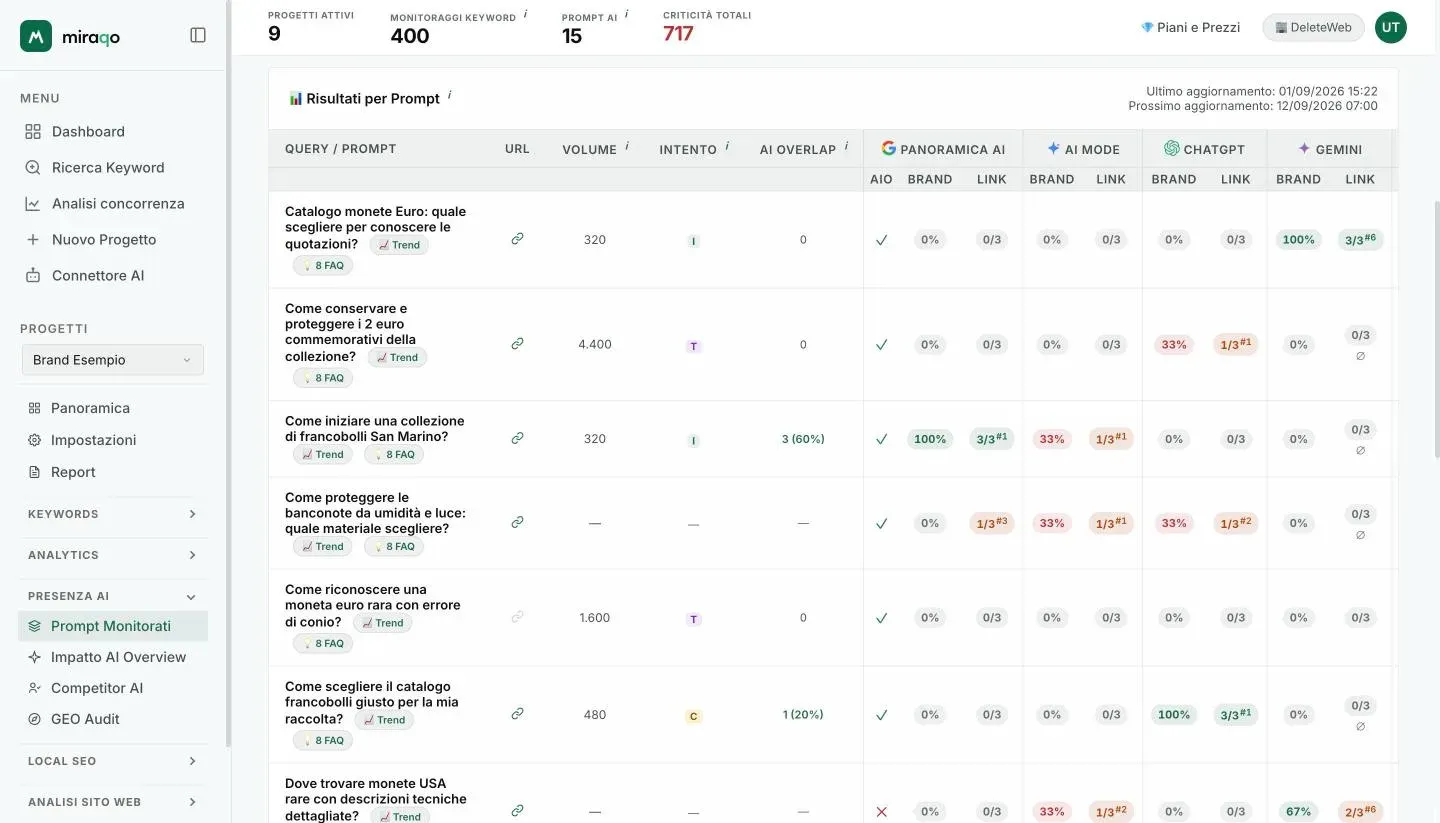This screenshot has width=1440, height=823.
Task: Open 8 FAQ for Catalogo monete Euro
Action: point(323,266)
